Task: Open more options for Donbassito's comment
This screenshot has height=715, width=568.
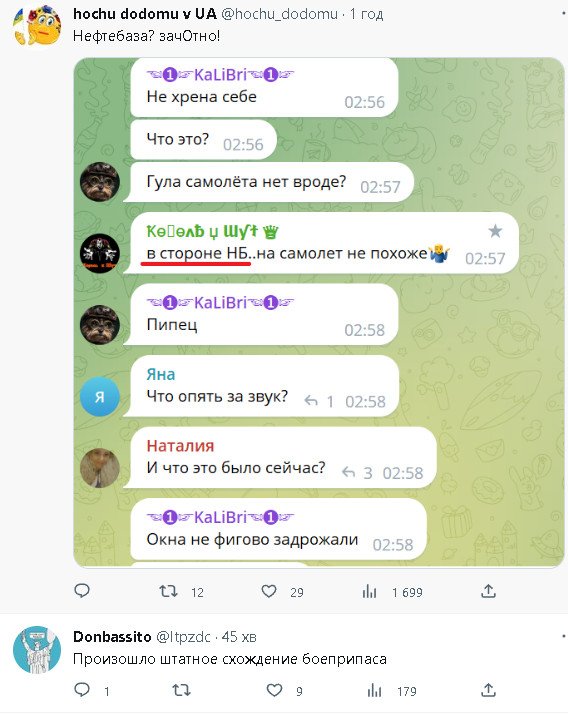Action: click(x=564, y=636)
